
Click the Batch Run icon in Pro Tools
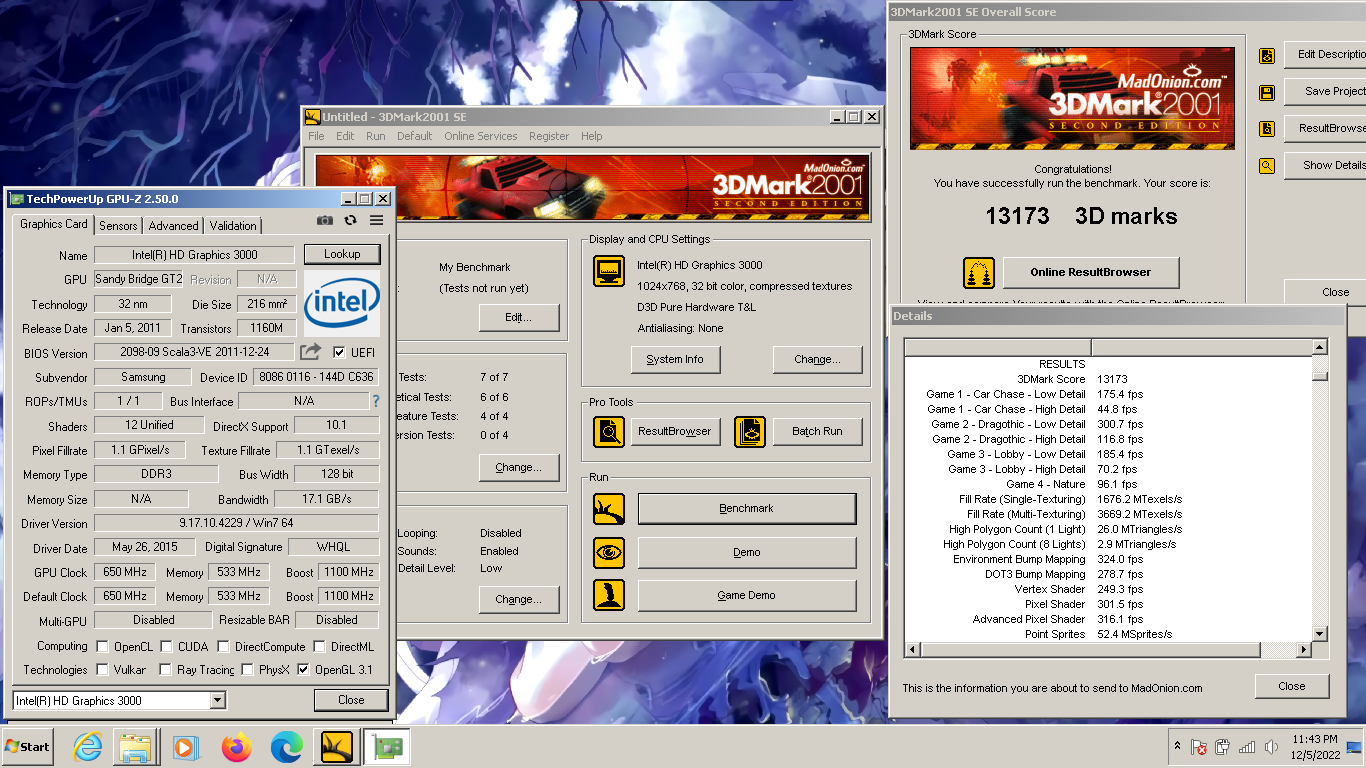(750, 432)
